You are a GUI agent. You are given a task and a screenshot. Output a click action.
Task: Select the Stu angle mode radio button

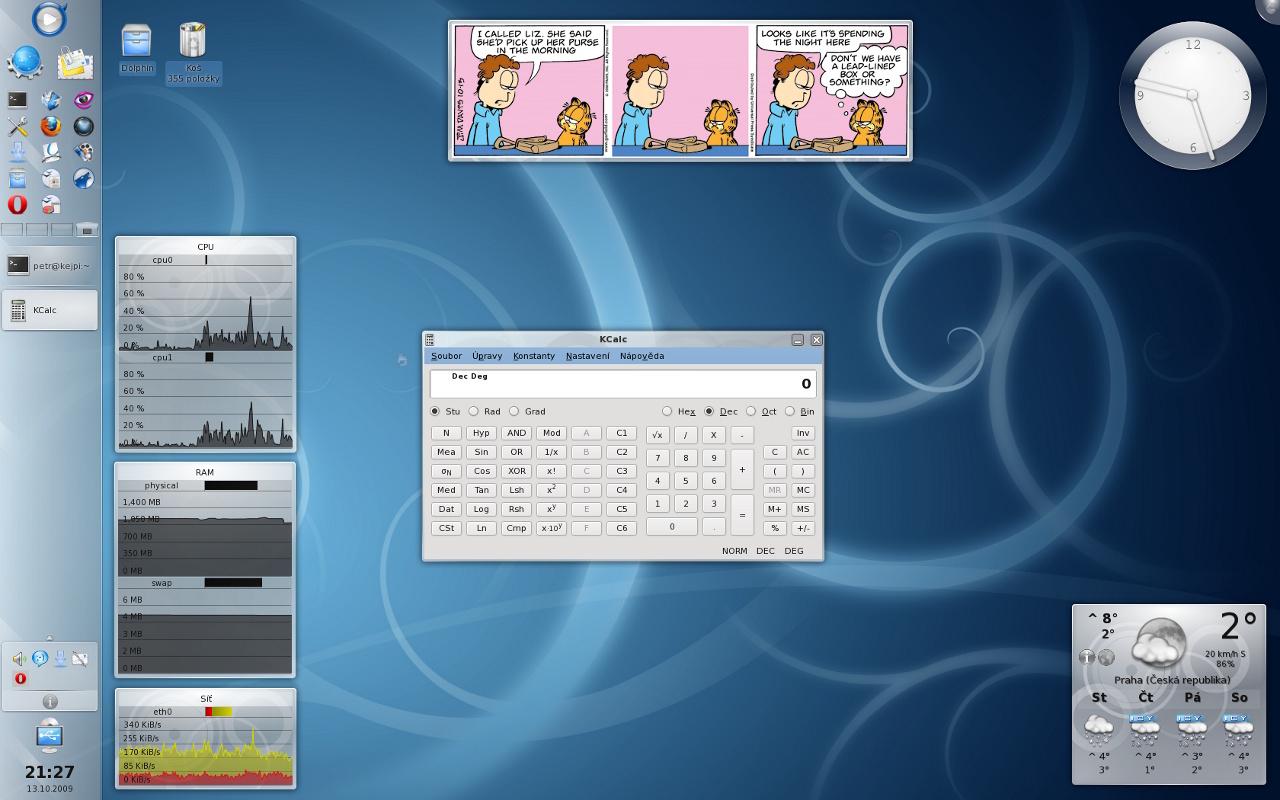point(435,411)
